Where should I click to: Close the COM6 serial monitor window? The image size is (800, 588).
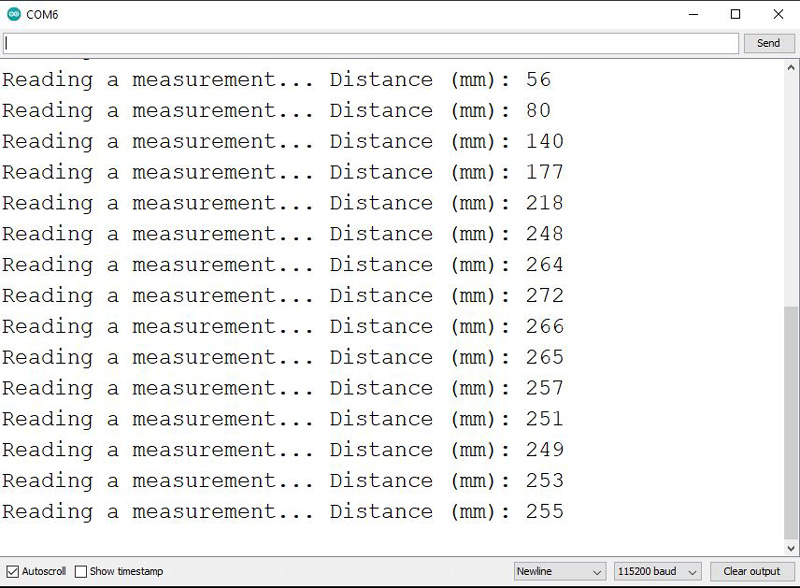coord(779,14)
